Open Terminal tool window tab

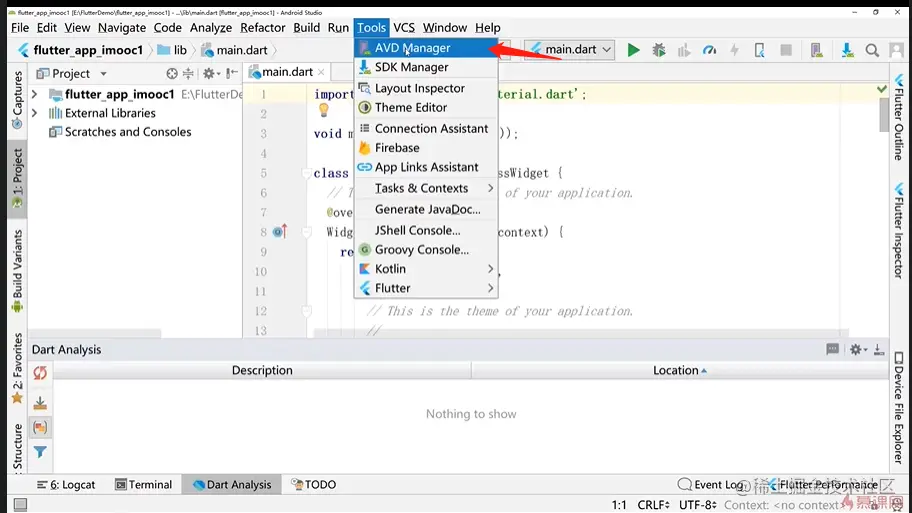coord(143,484)
